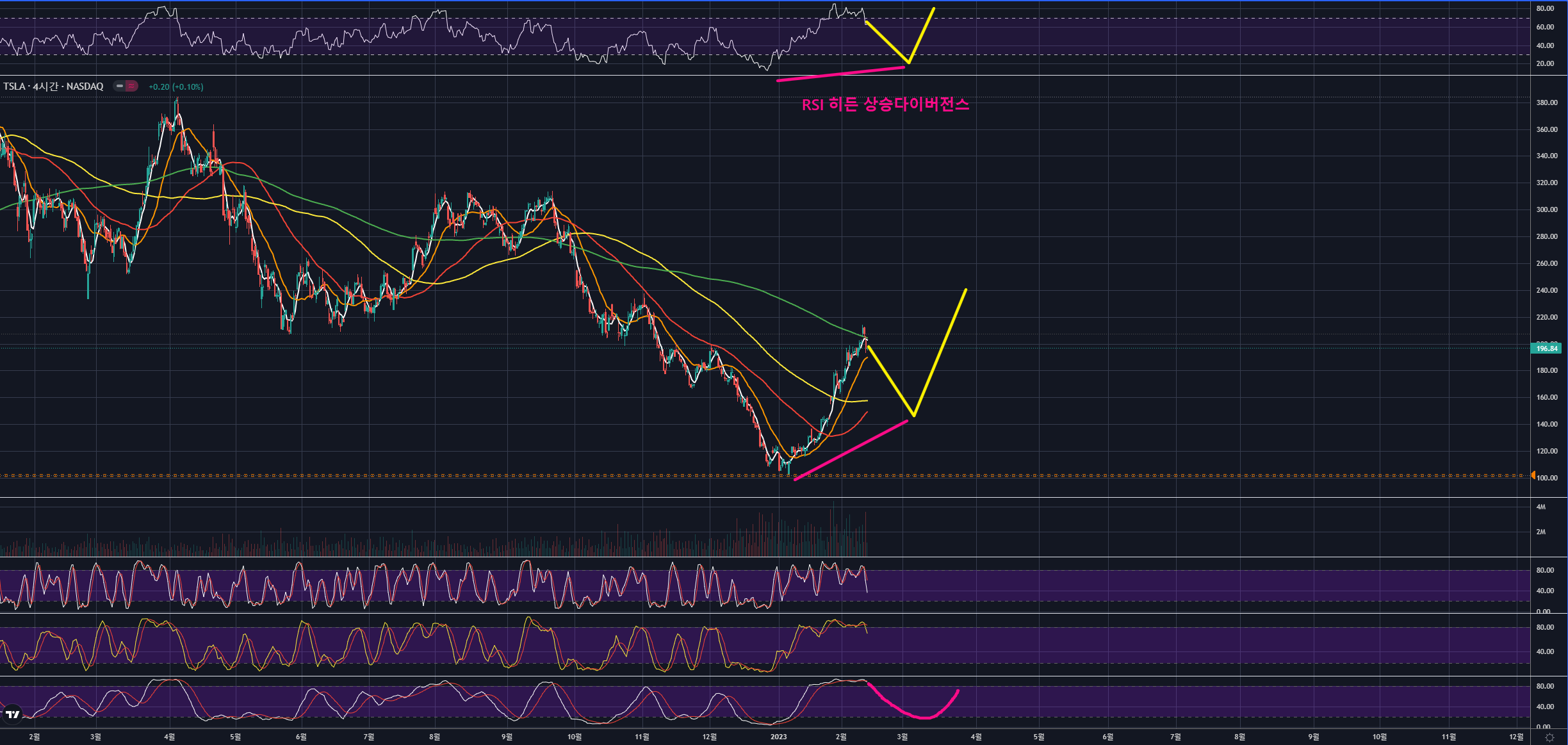Select the 196.84 current price label

click(1546, 348)
